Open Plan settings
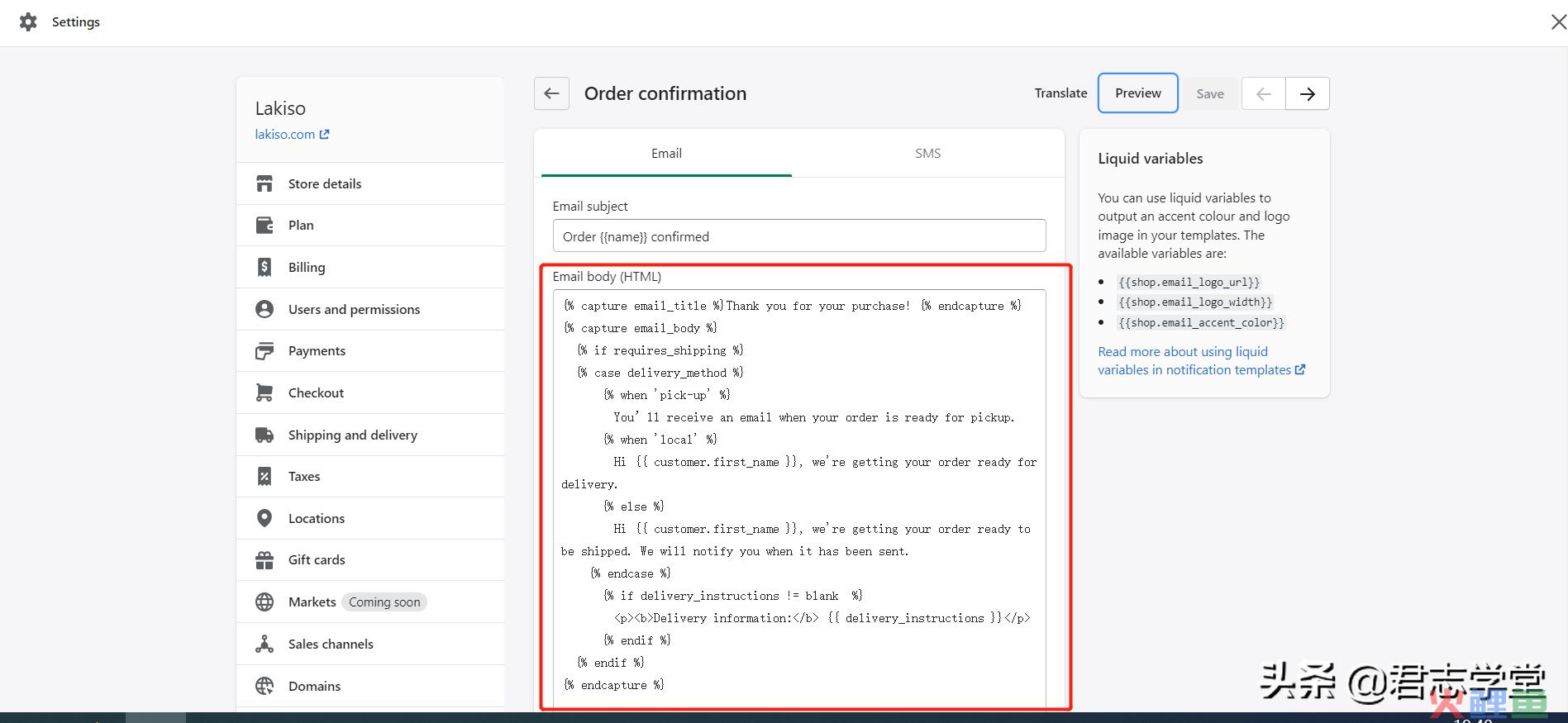This screenshot has width=1568, height=723. pyautogui.click(x=370, y=225)
